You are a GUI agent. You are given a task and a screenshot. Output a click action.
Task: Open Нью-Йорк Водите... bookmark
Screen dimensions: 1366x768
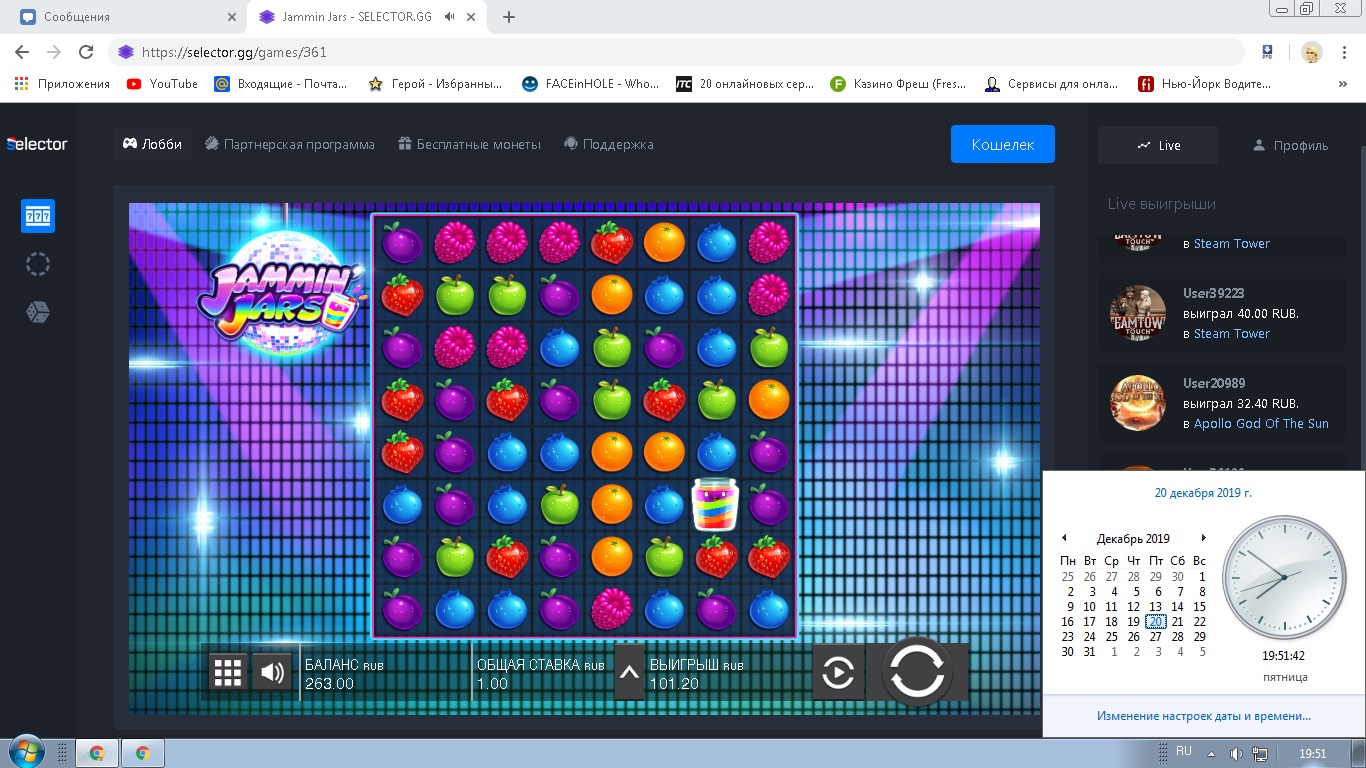1205,84
